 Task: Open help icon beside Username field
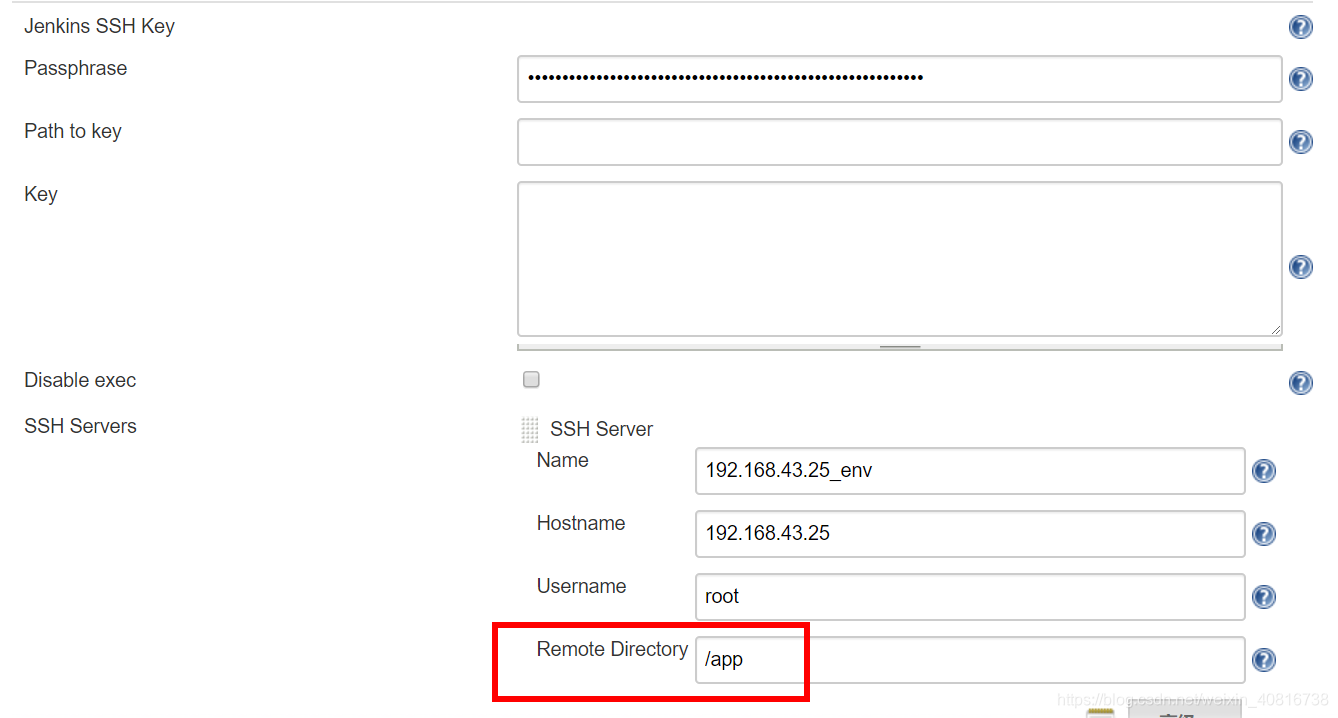tap(1263, 597)
